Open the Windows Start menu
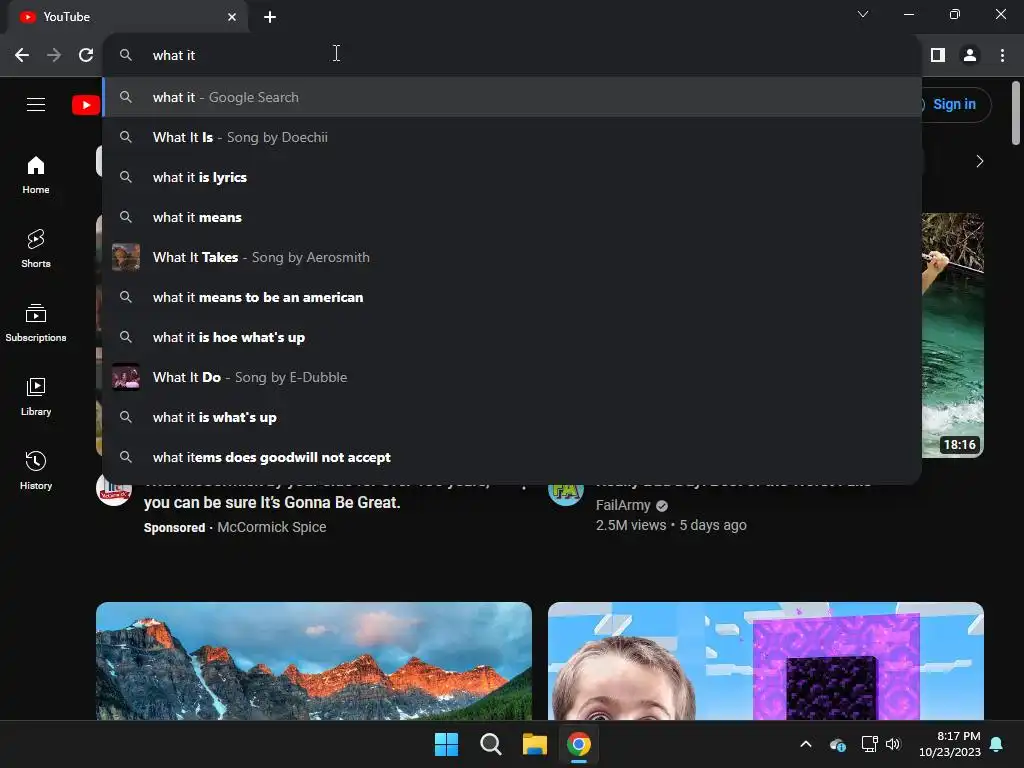This screenshot has height=768, width=1024. click(x=447, y=744)
